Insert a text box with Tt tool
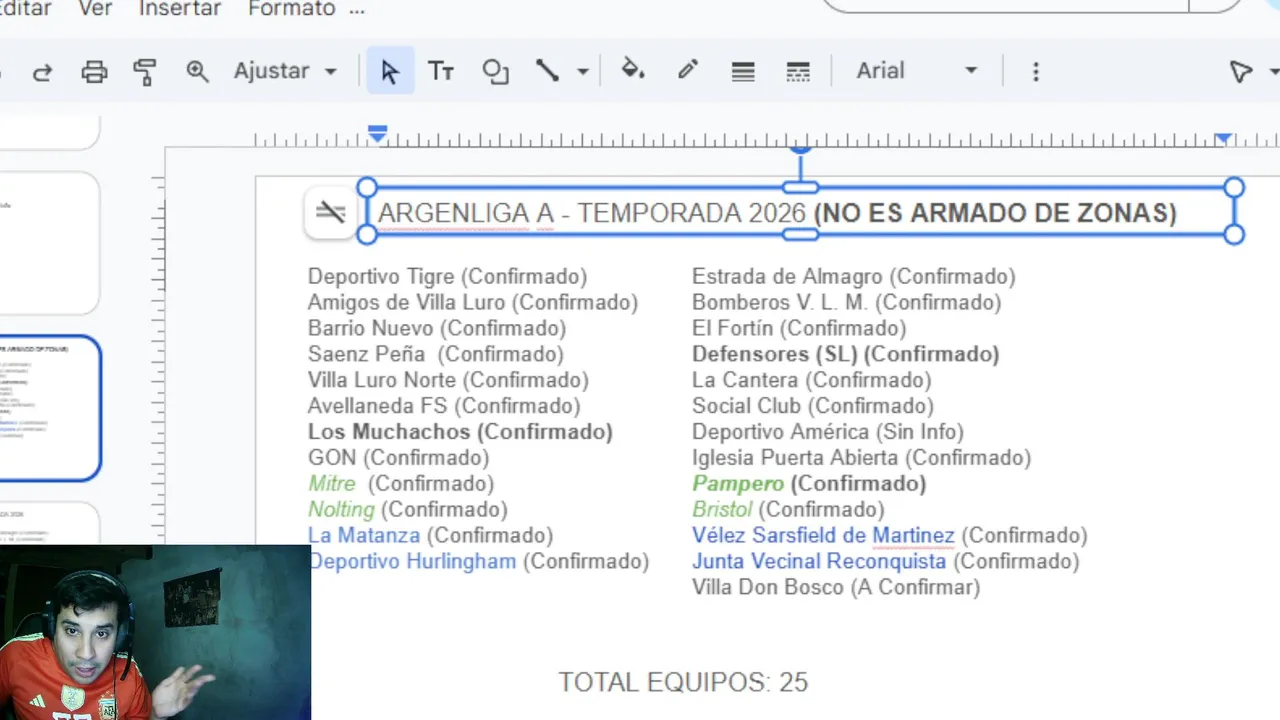This screenshot has width=1280, height=720. pos(441,71)
